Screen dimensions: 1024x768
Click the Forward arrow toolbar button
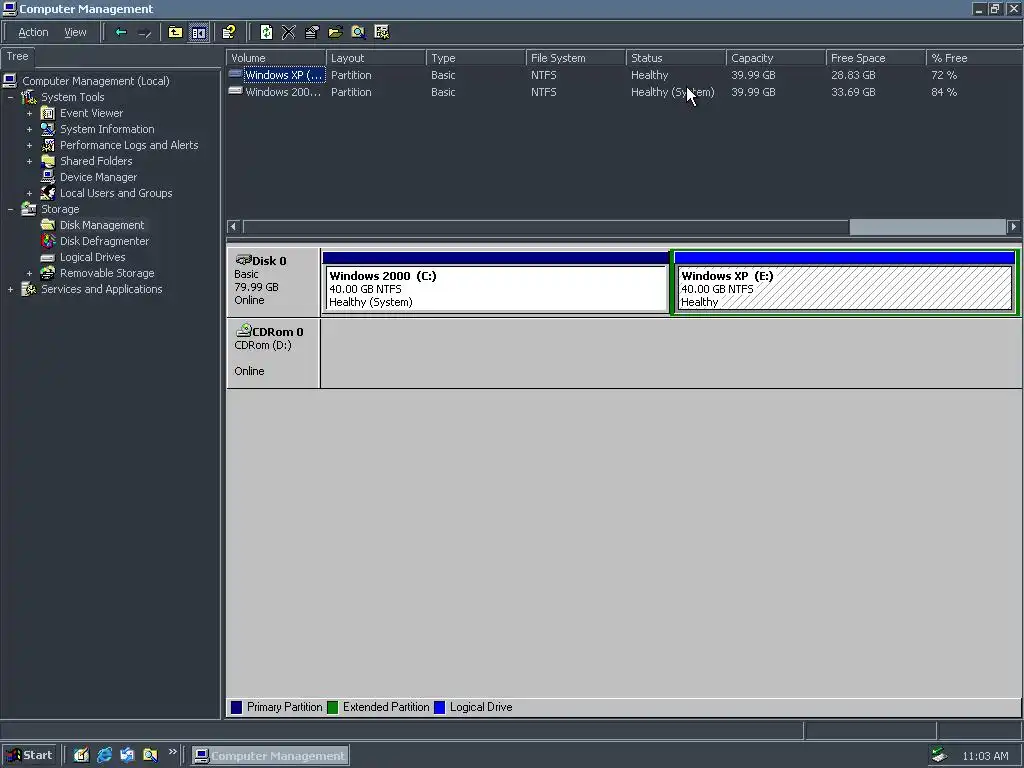pyautogui.click(x=144, y=32)
